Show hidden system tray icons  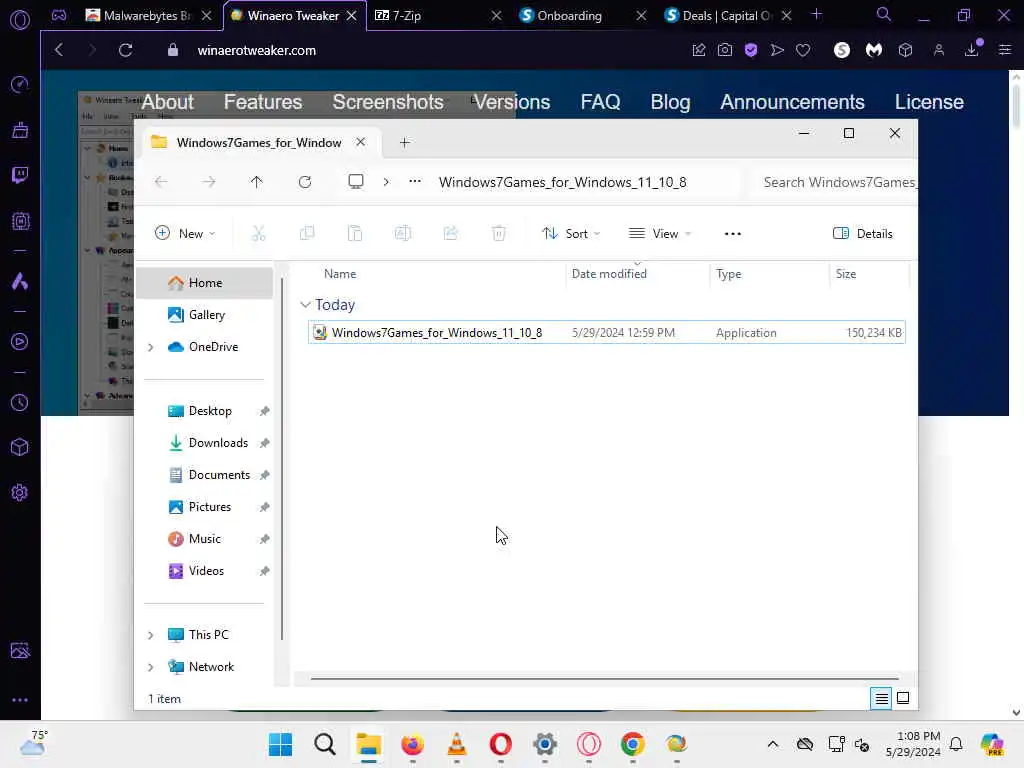point(773,744)
